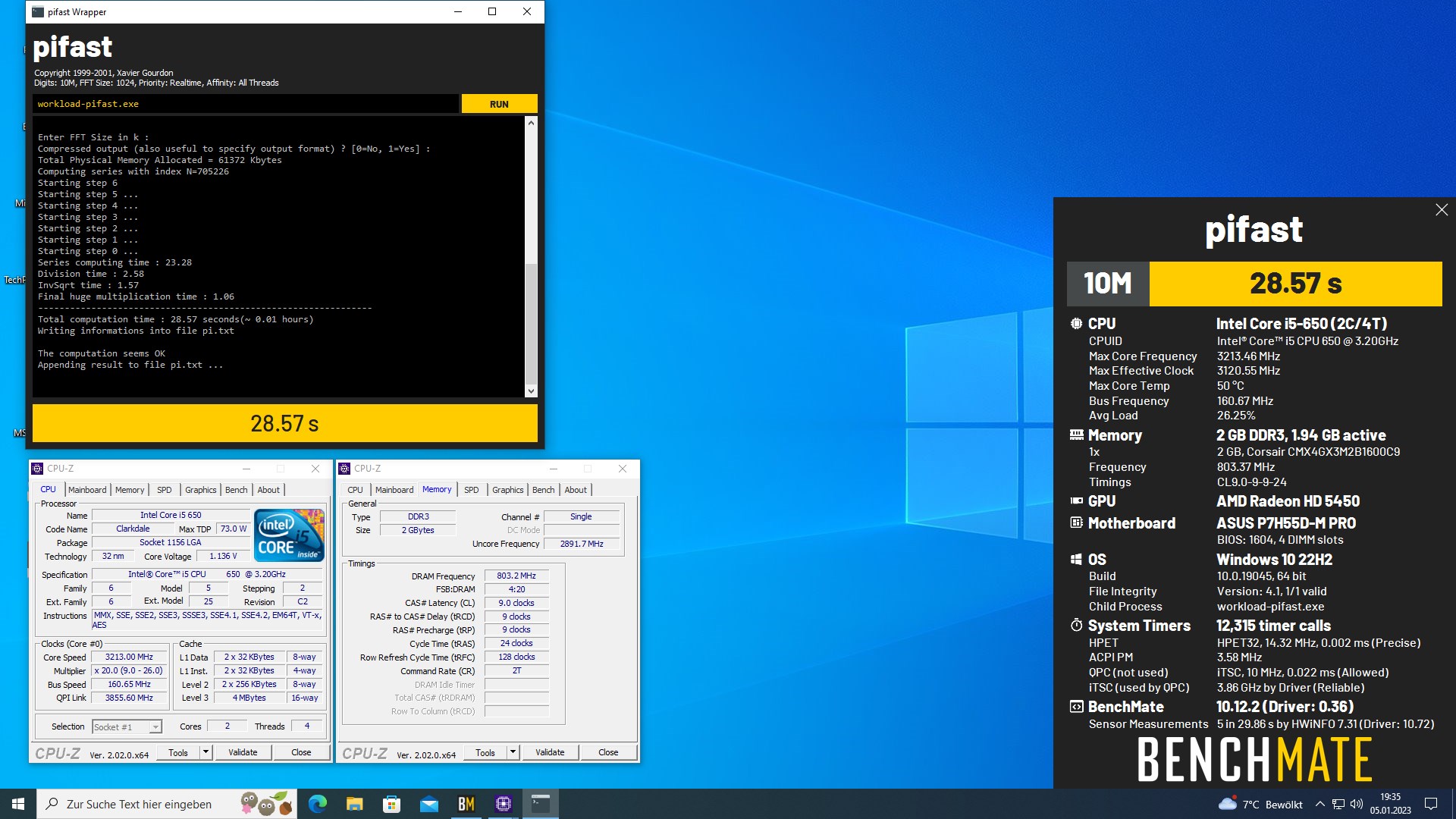Click the left CPU-Z title bar icon
This screenshot has height=819, width=1456.
(37, 469)
